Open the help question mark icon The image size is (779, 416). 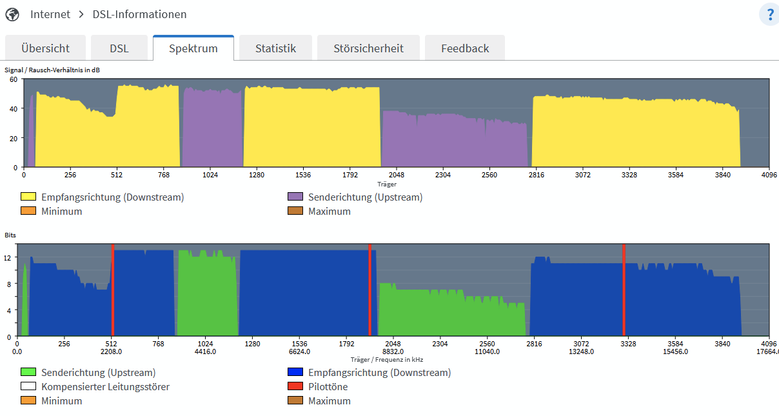(770, 14)
